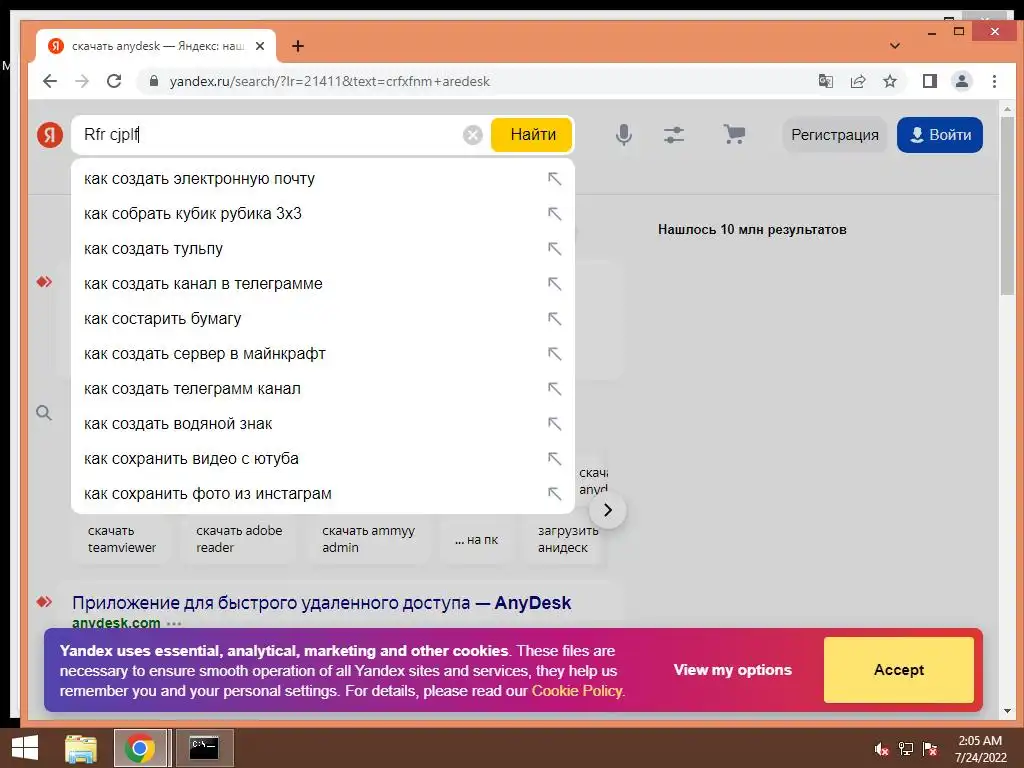This screenshot has height=768, width=1024.
Task: Insert suggestion arrow for состарить бумагу
Action: (x=554, y=319)
